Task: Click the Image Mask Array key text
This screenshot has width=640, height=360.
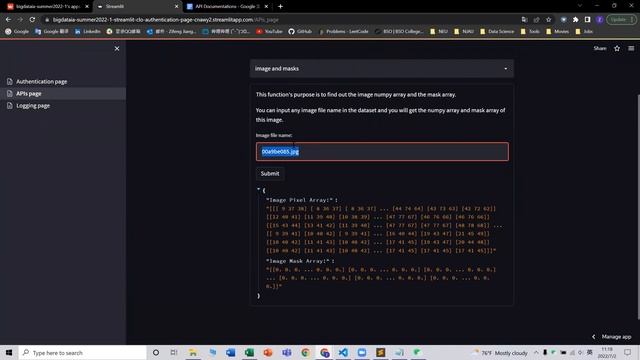Action: [298, 261]
